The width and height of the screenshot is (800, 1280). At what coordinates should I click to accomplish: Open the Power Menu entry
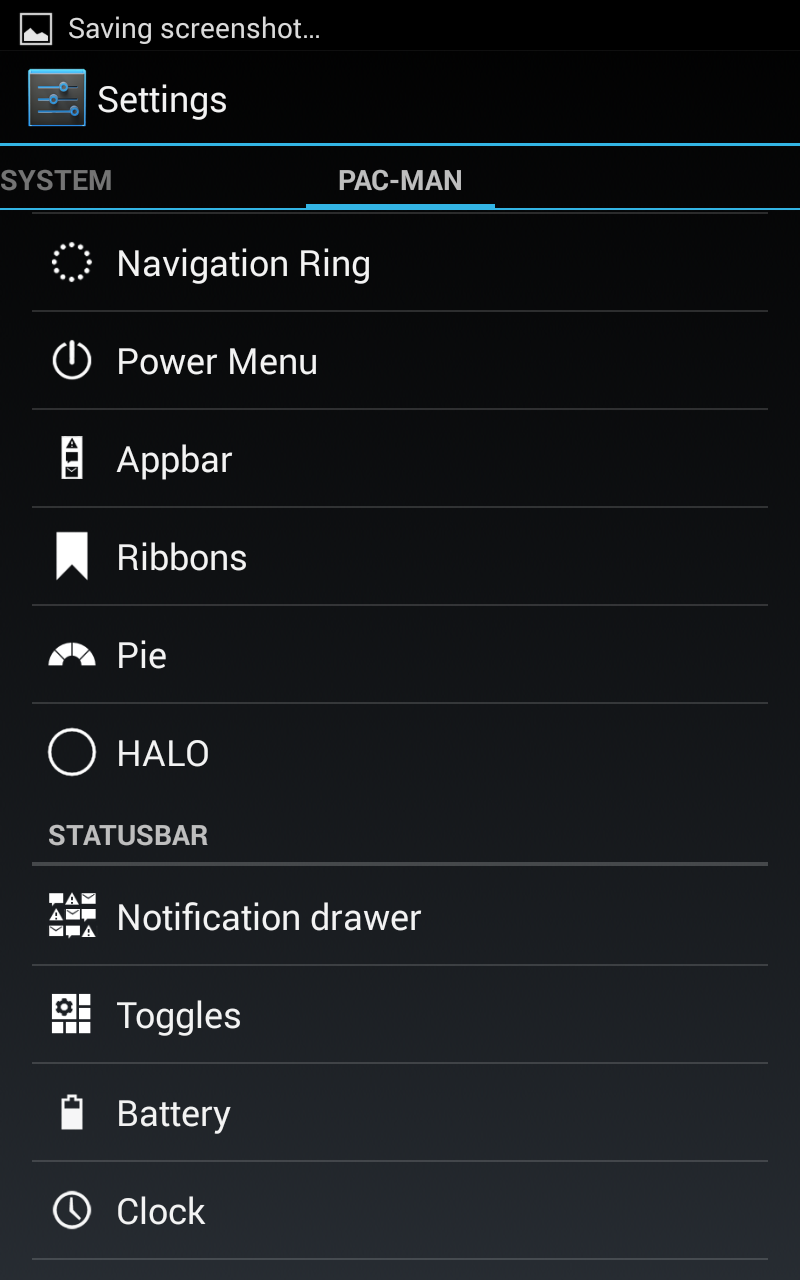[x=217, y=361]
